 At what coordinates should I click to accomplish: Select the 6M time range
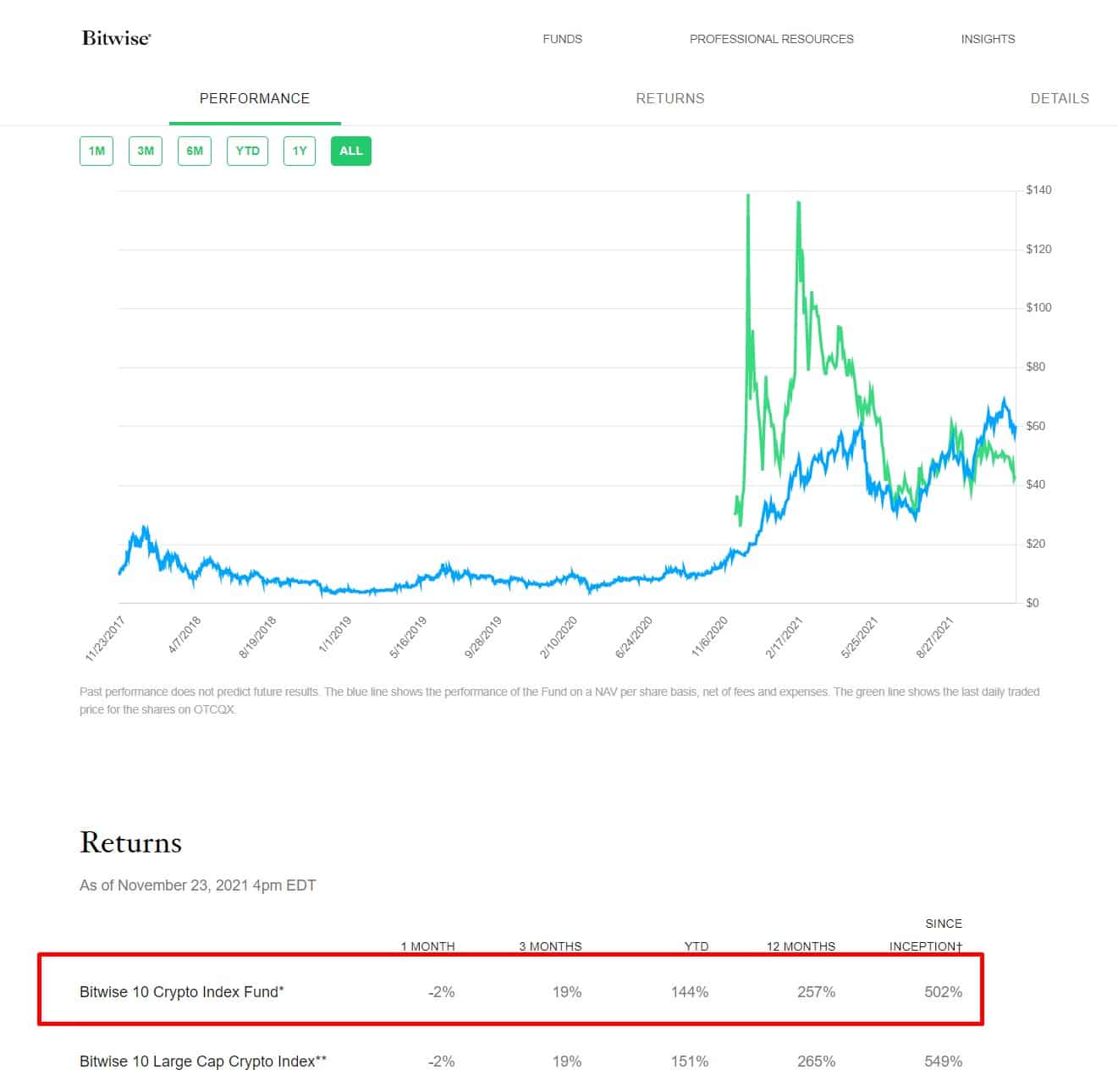tap(195, 151)
